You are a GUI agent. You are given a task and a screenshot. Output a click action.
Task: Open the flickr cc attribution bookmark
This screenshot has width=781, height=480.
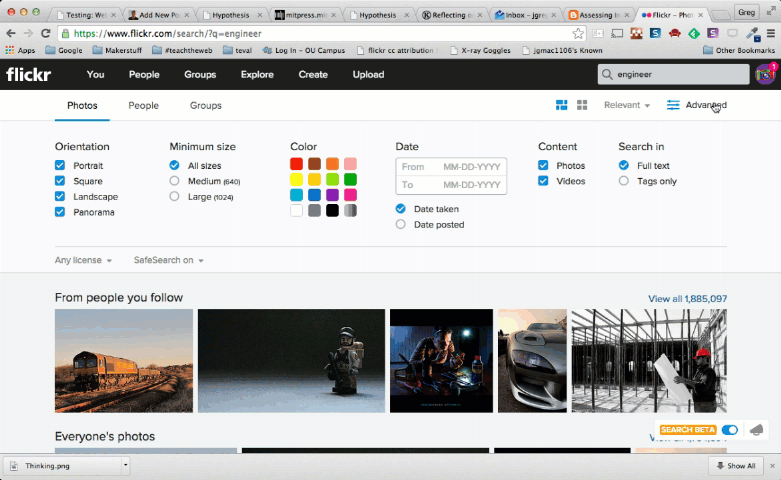click(397, 50)
